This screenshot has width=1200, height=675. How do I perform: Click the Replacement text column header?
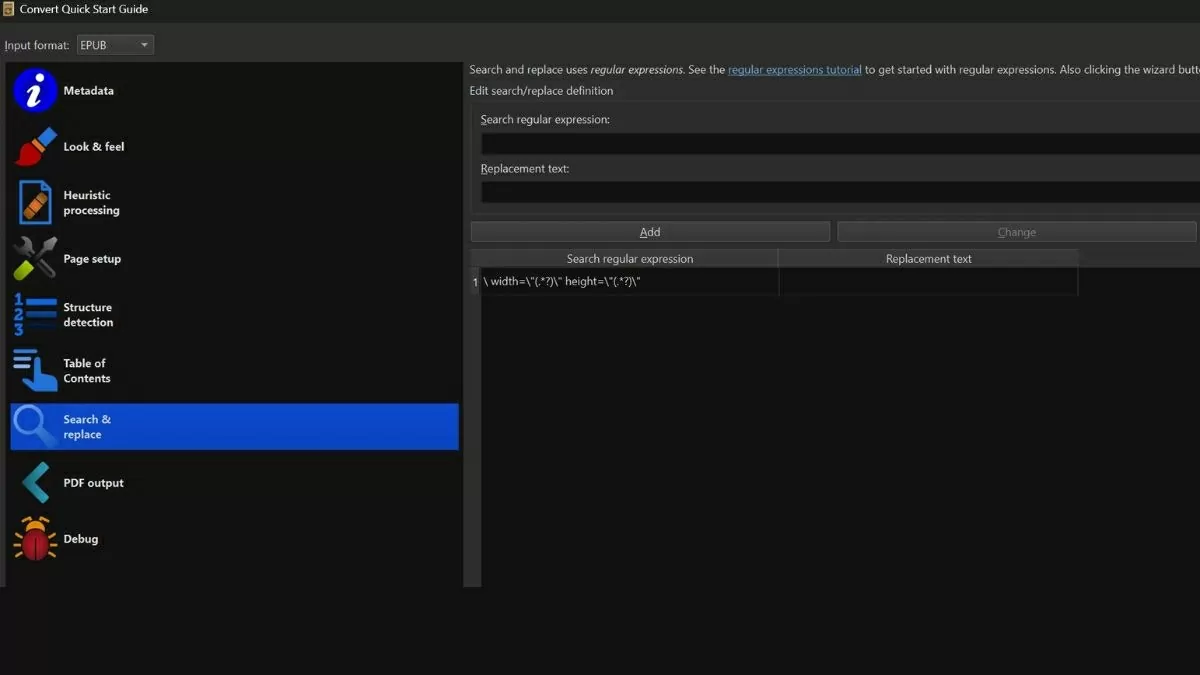pos(928,259)
